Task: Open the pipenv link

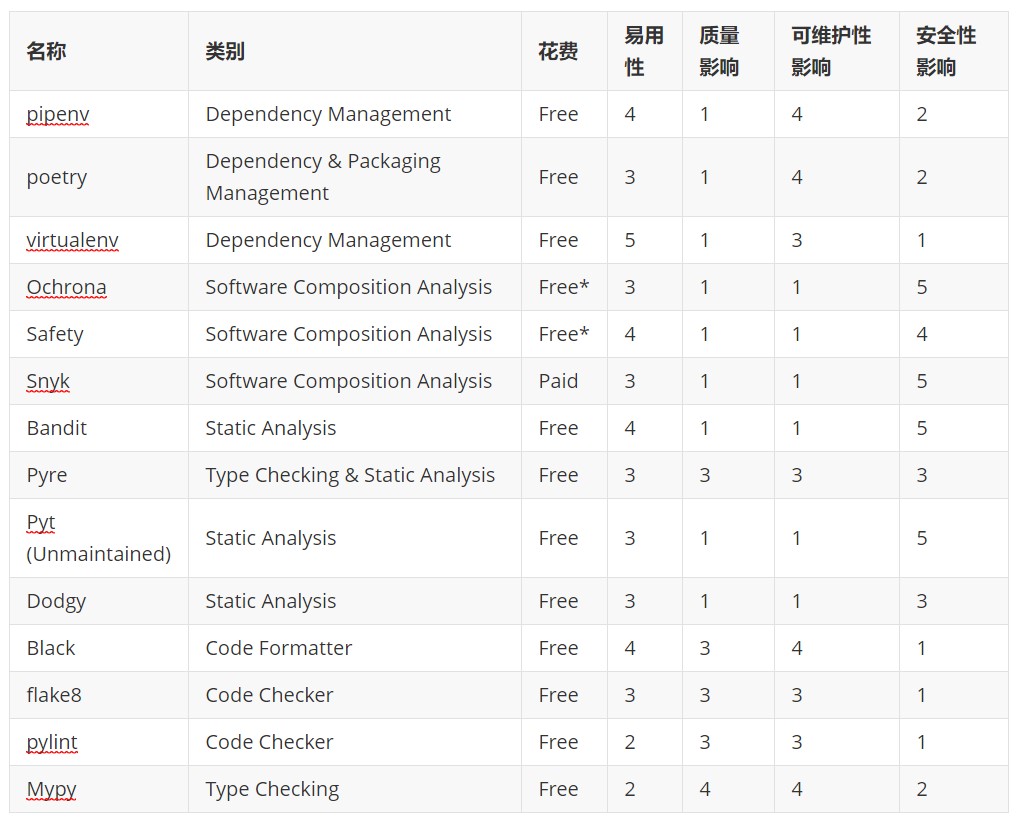Action: (57, 114)
